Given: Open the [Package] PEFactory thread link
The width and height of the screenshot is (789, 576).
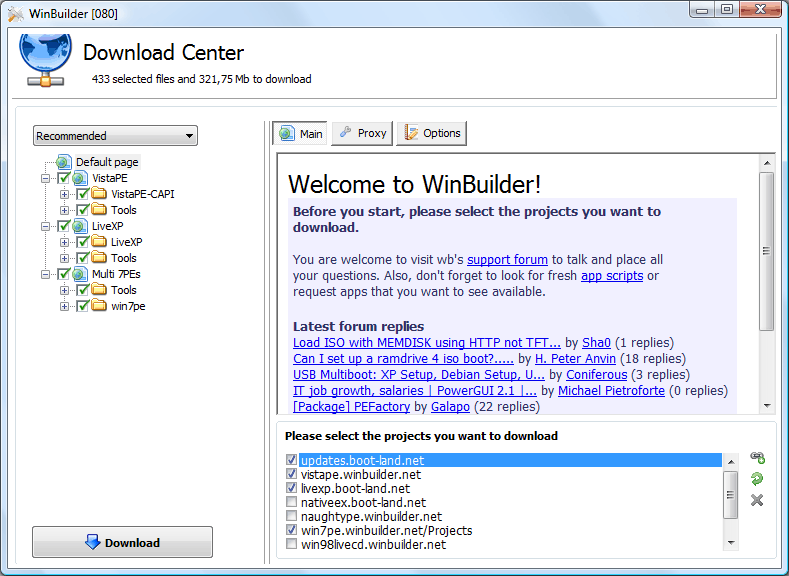Looking at the screenshot, I should [x=351, y=406].
